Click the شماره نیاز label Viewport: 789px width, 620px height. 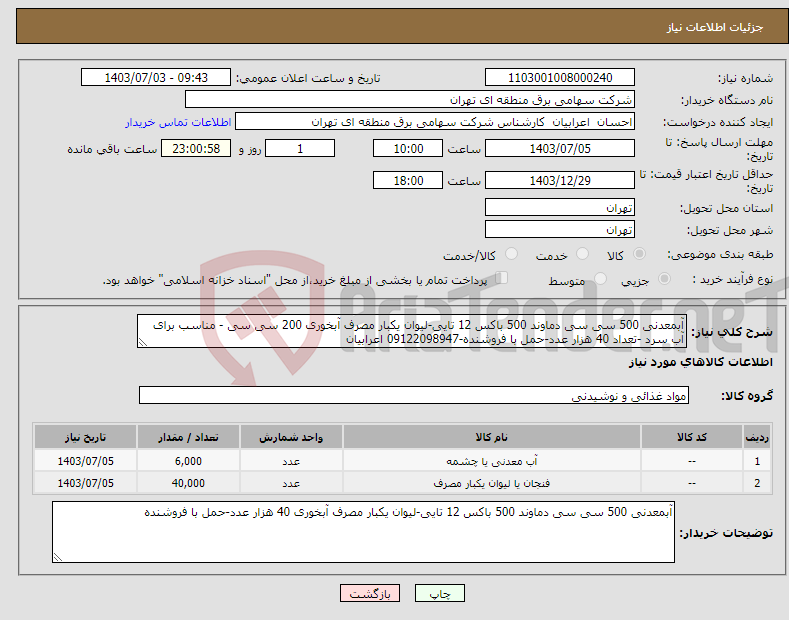click(x=745, y=78)
